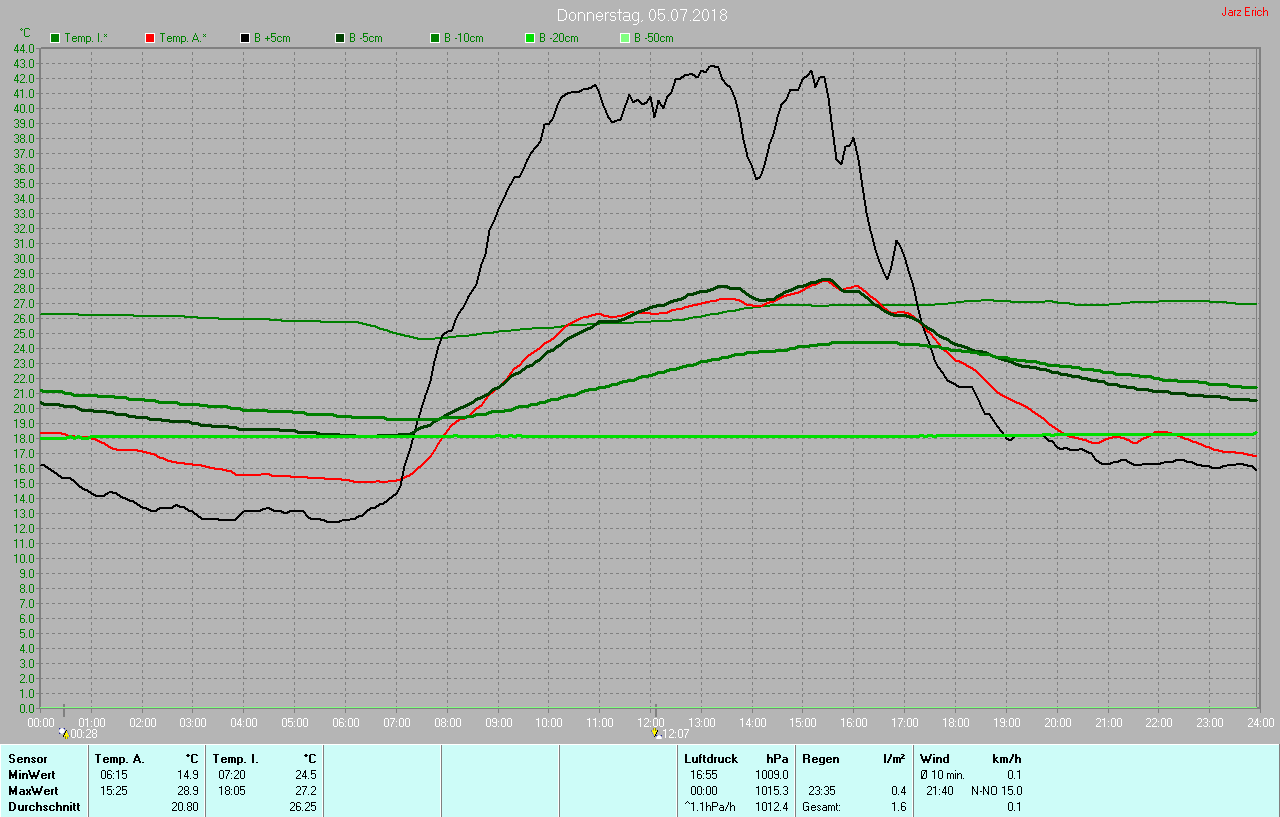Click the weather icon at 12:07

coord(655,733)
